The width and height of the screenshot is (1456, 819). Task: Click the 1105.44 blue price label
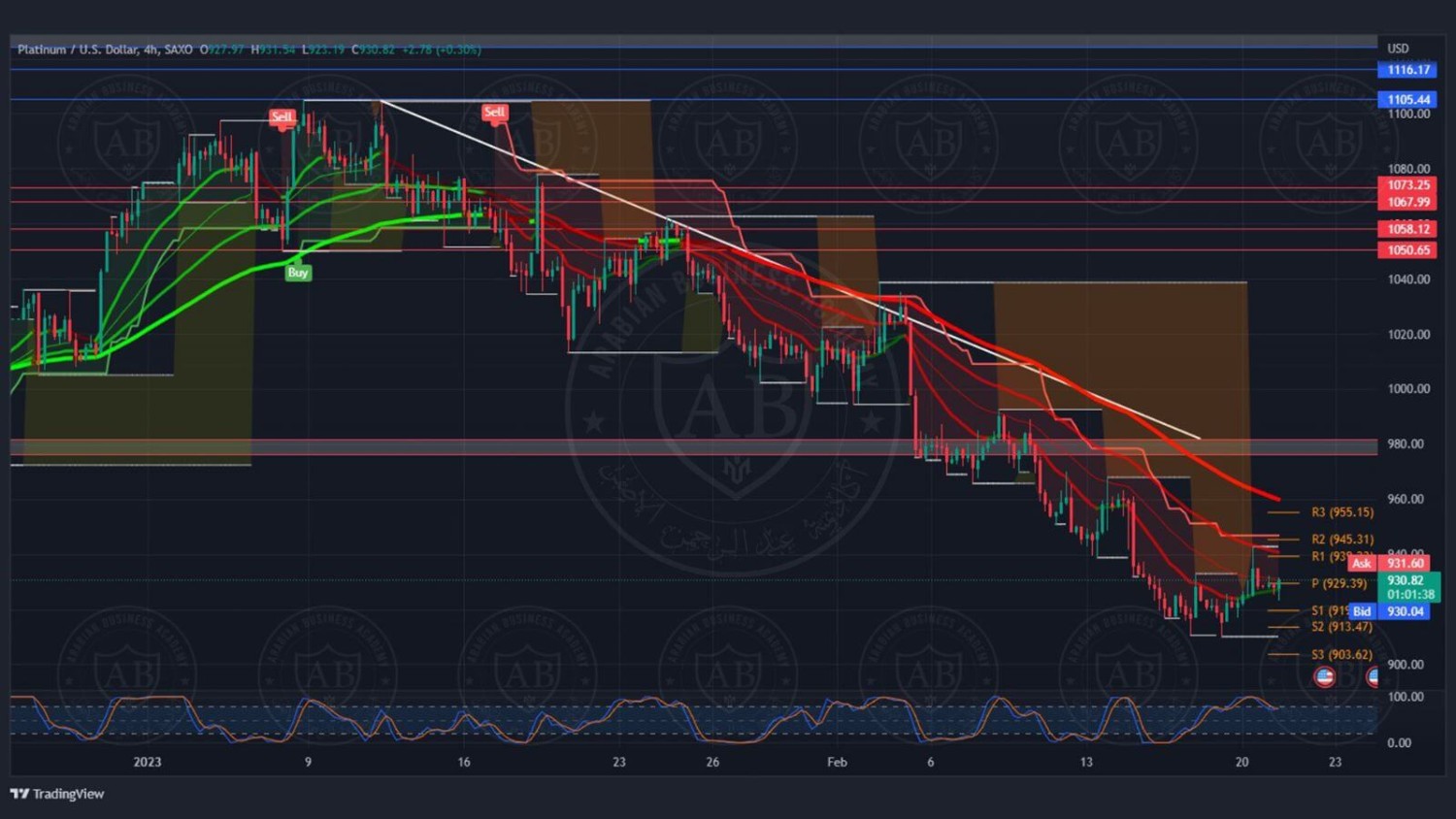tap(1407, 99)
